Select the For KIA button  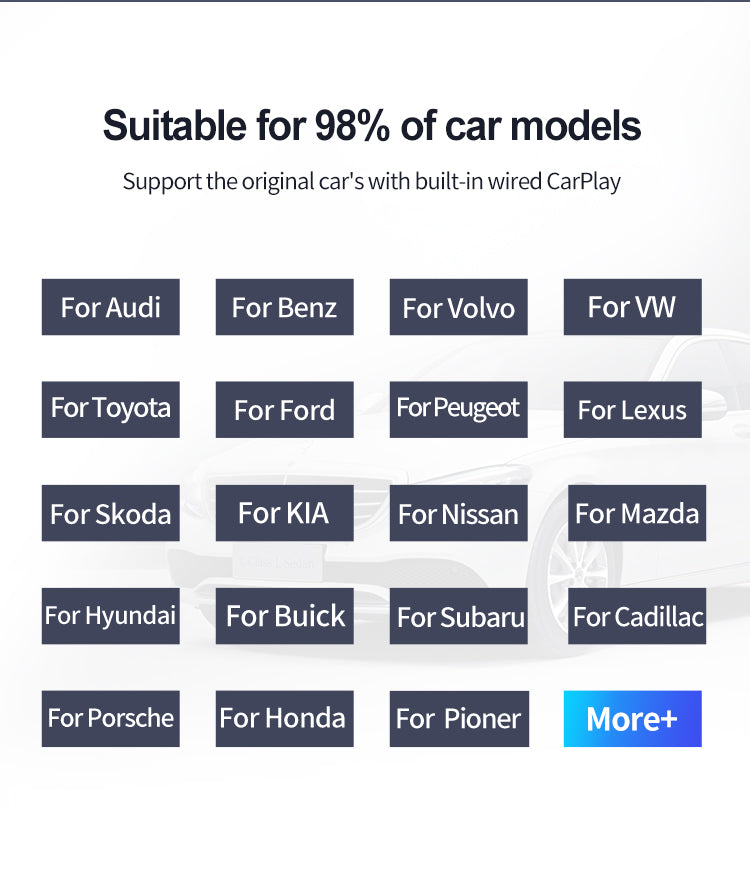(284, 513)
